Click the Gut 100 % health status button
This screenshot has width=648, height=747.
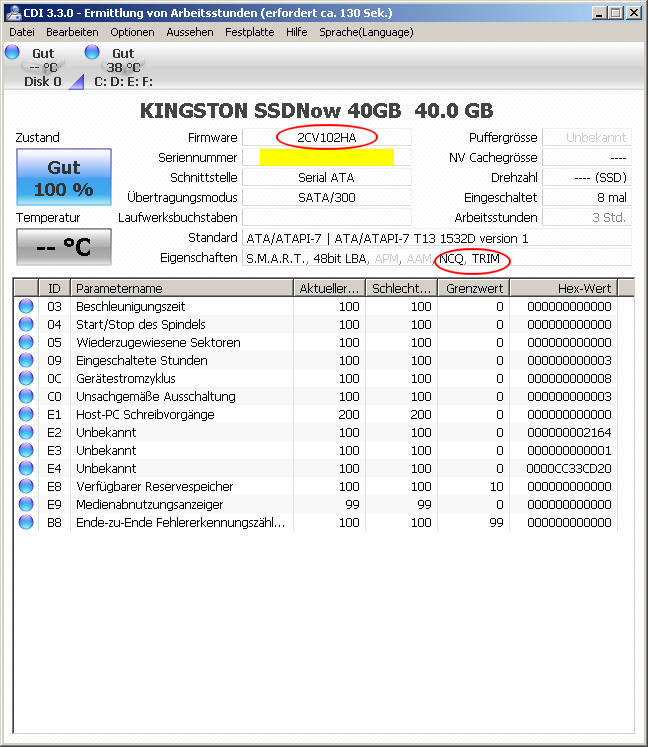coord(64,177)
